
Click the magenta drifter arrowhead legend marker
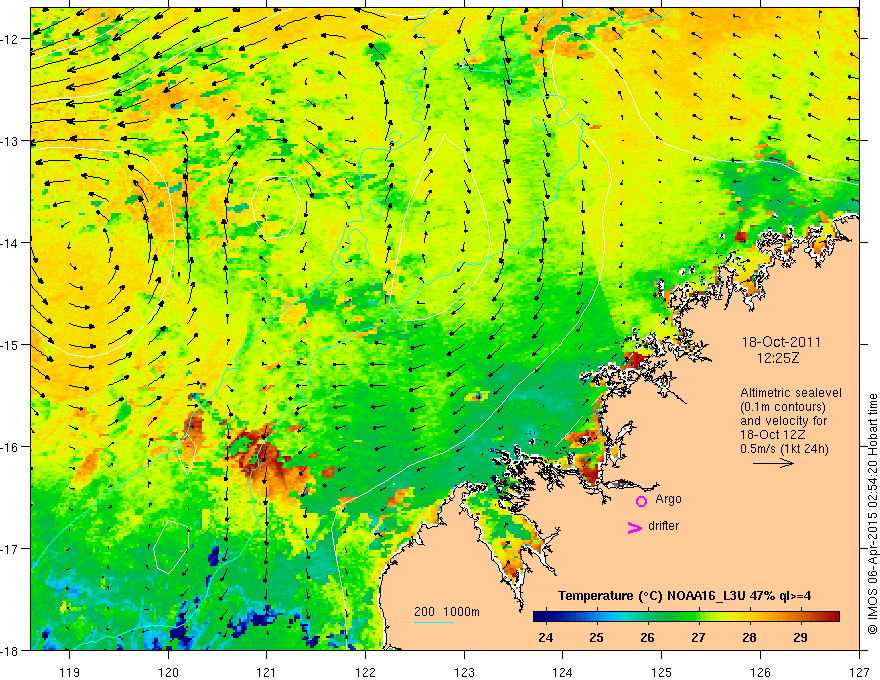click(x=635, y=527)
